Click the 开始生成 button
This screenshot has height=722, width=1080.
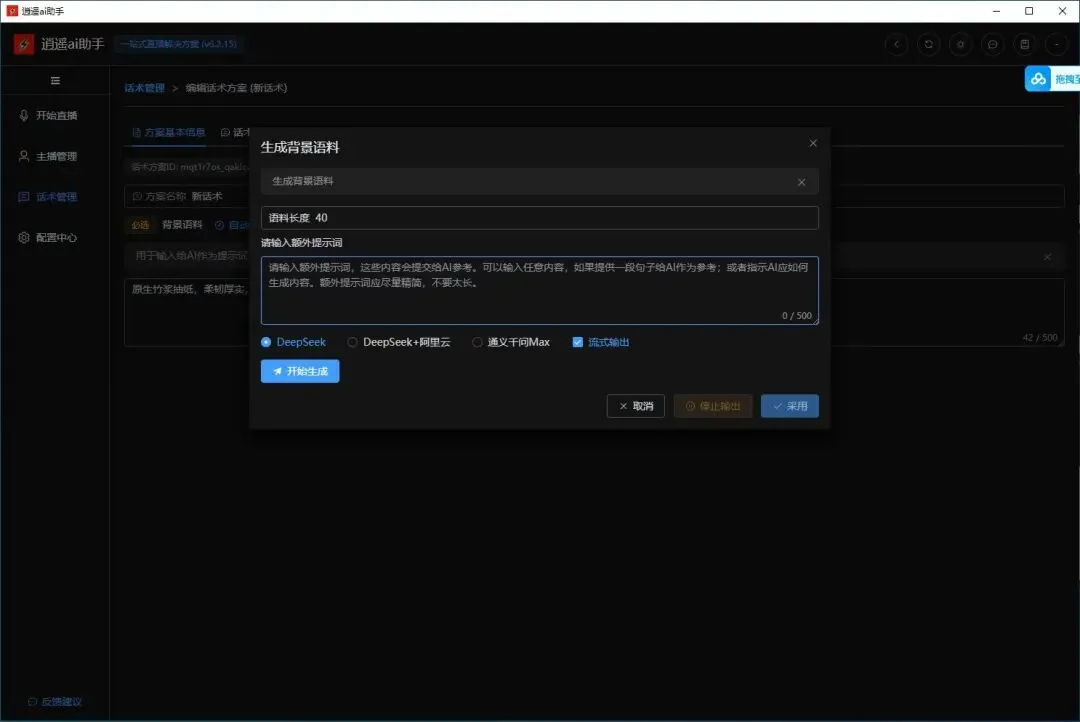[300, 371]
